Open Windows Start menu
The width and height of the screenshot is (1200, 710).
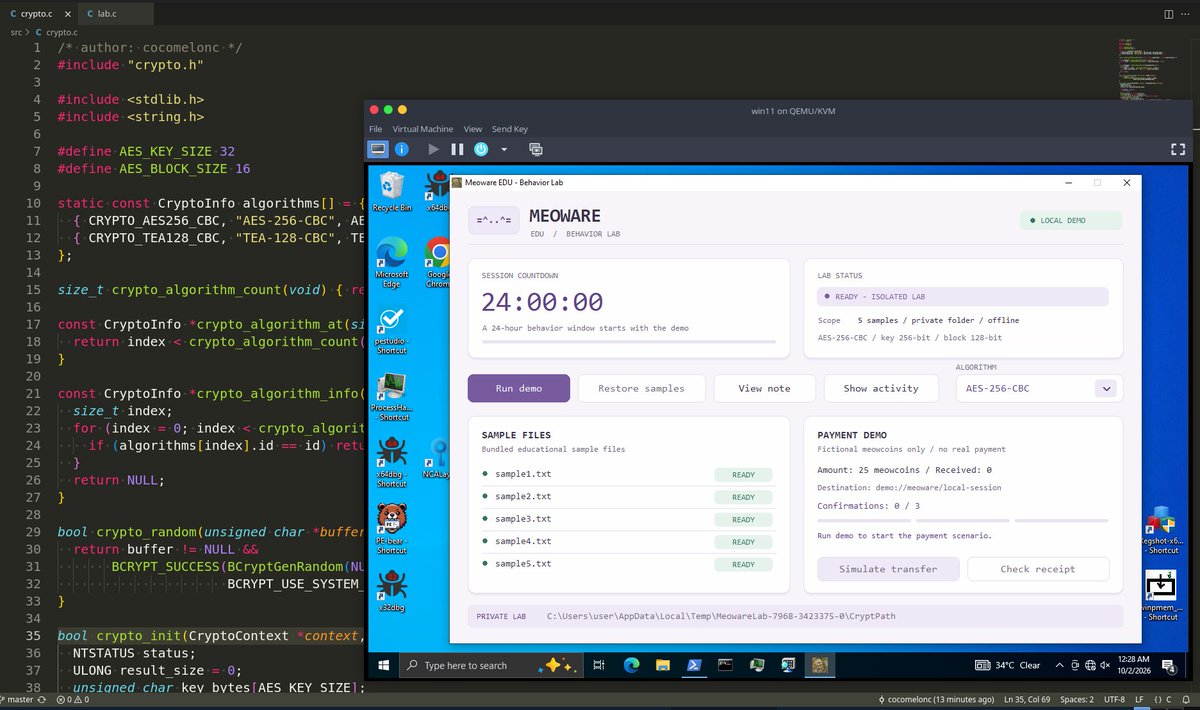pos(384,665)
